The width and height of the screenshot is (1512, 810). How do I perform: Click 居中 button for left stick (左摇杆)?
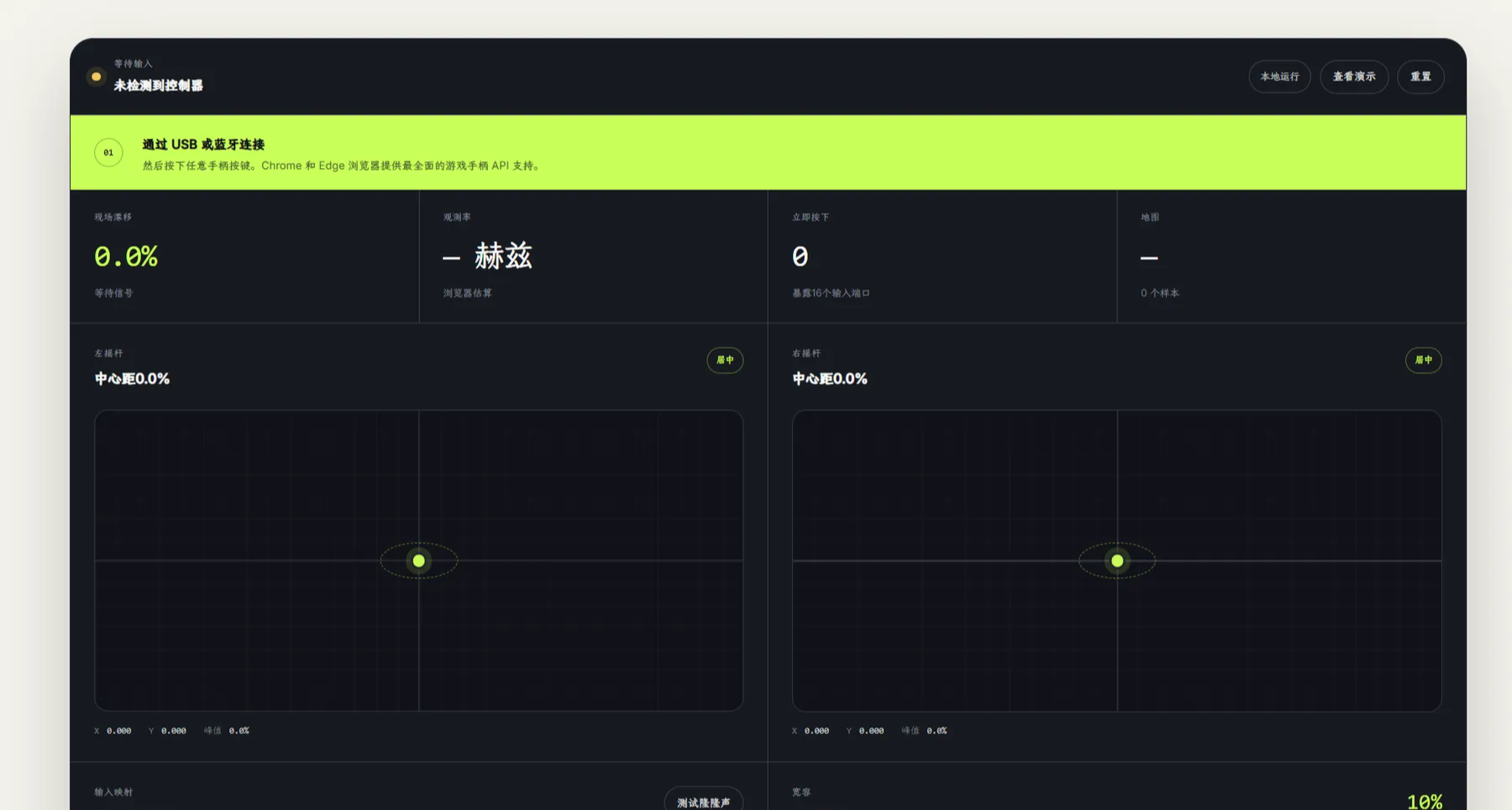[x=725, y=360]
